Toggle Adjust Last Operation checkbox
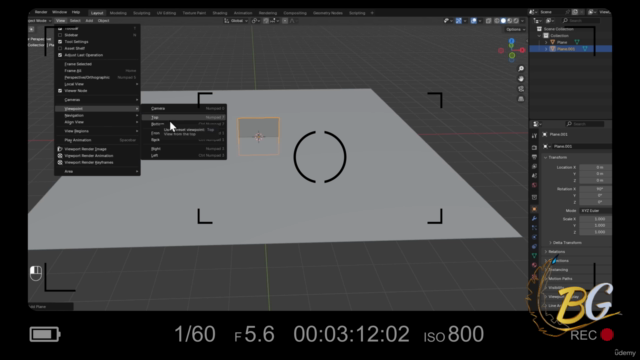Image resolution: width=640 pixels, height=360 pixels. [x=60, y=55]
